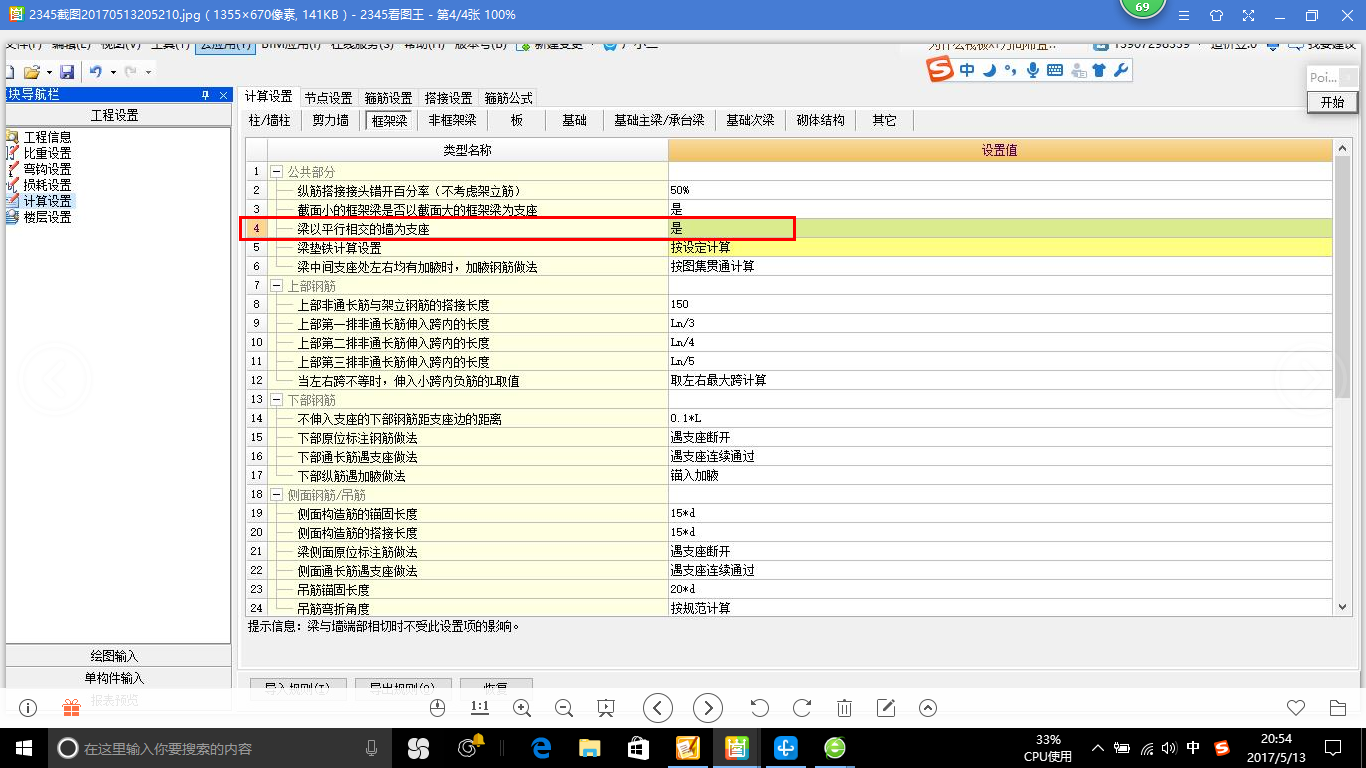Select the 柱/墙柱 component tab
Screen dimensions: 1366x768
click(269, 120)
